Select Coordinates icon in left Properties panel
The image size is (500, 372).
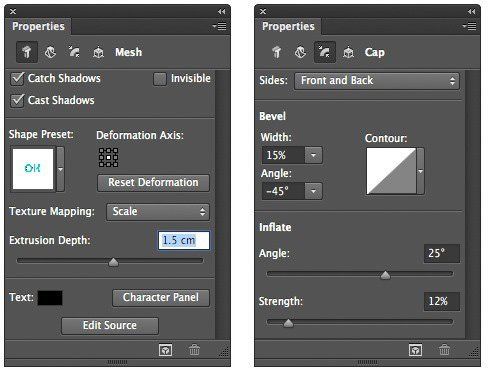point(98,52)
